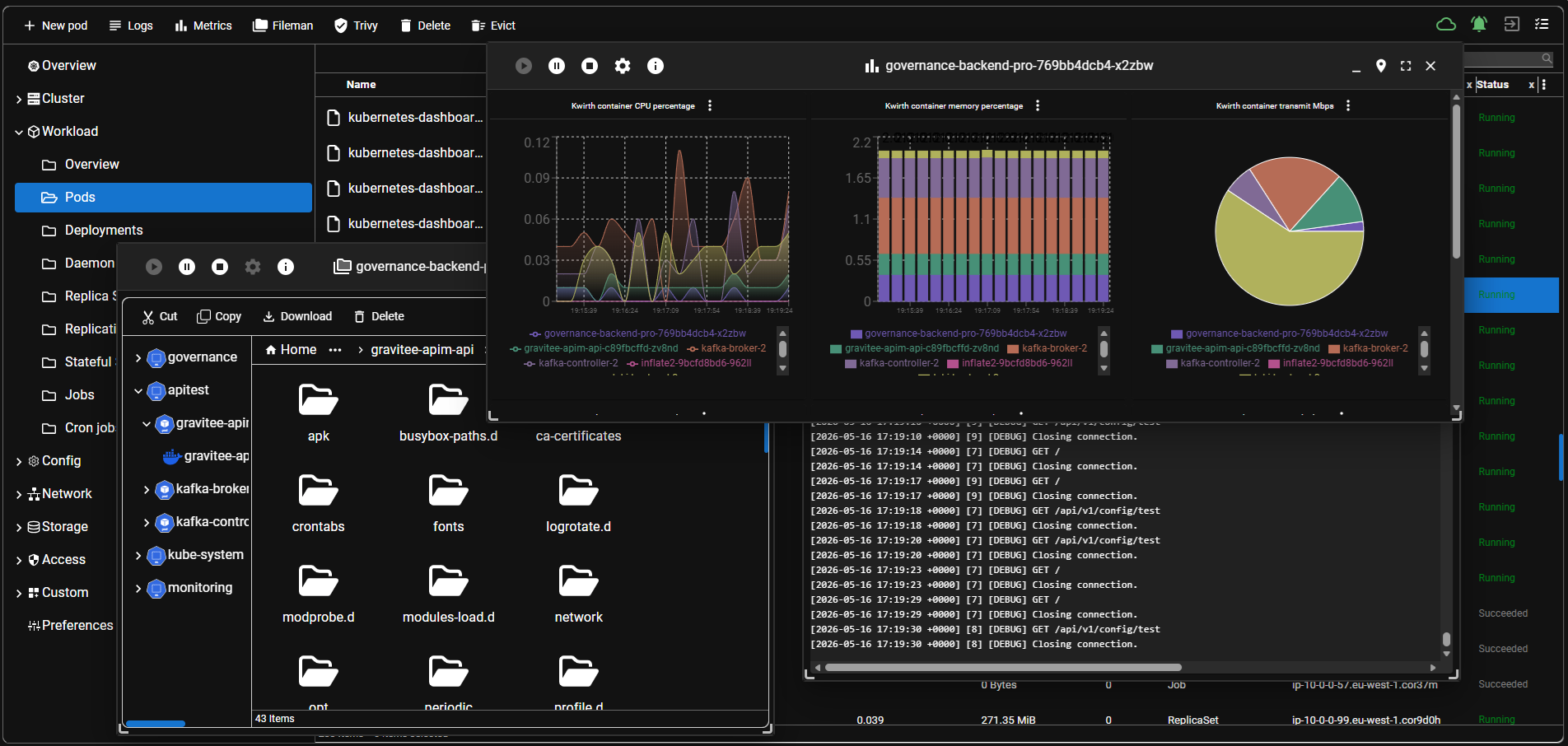This screenshot has width=1568, height=746.
Task: Open Preferences in the sidebar
Action: 70,626
